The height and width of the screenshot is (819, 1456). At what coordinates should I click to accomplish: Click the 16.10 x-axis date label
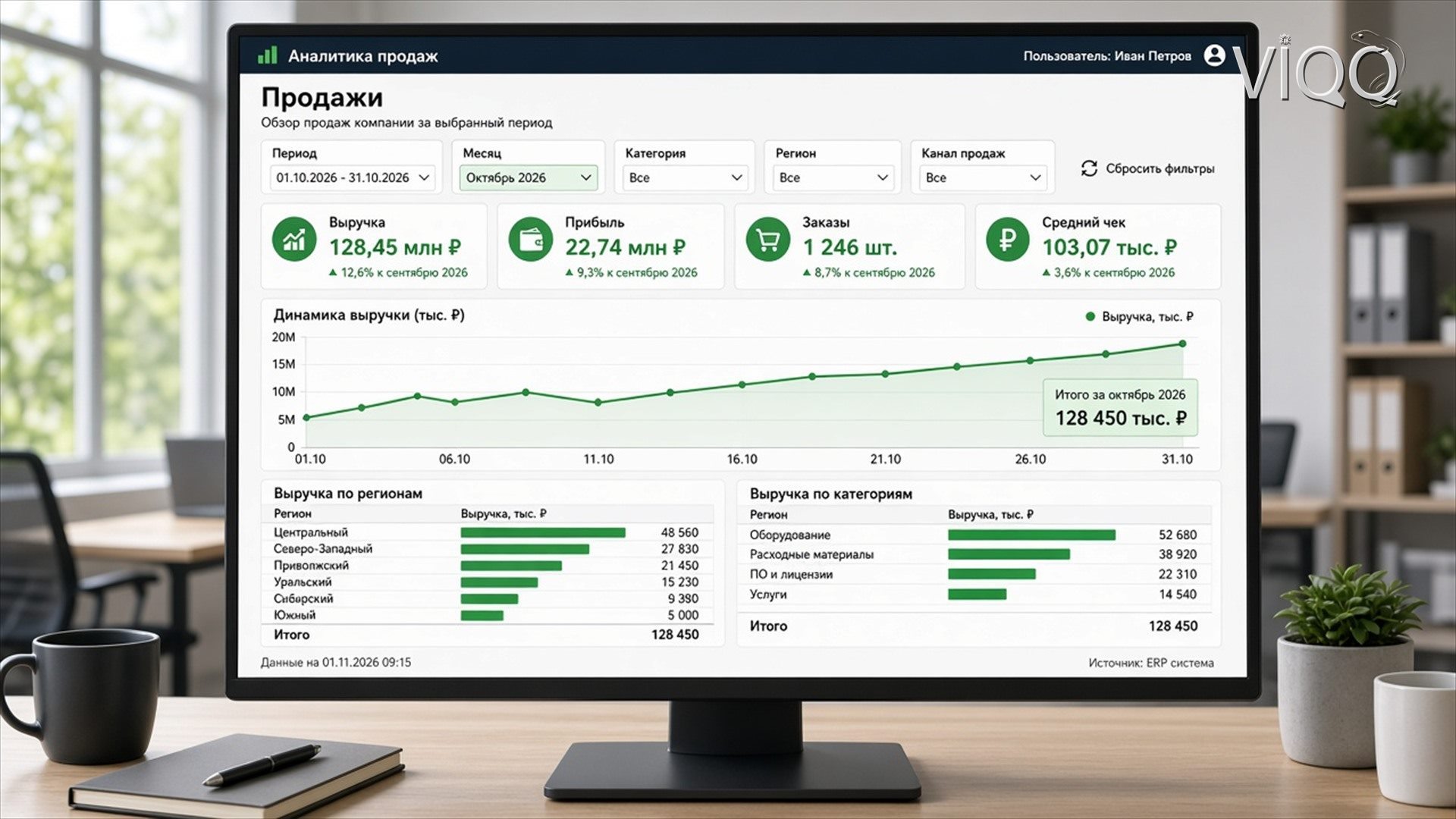[x=742, y=459]
